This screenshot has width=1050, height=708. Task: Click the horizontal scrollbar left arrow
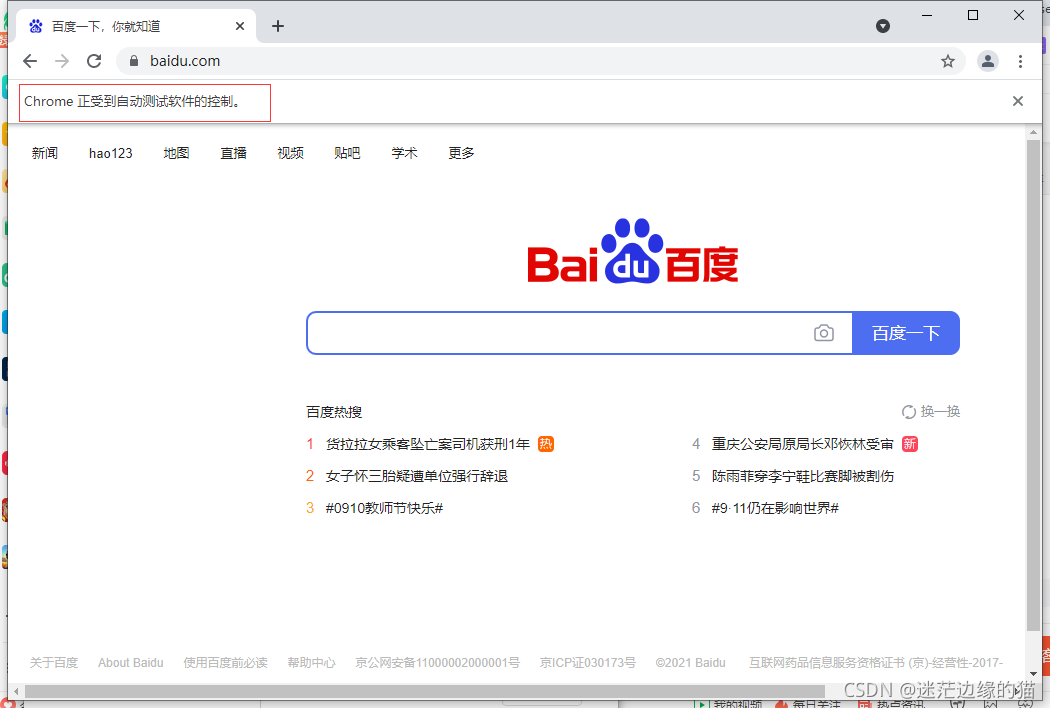[16, 691]
